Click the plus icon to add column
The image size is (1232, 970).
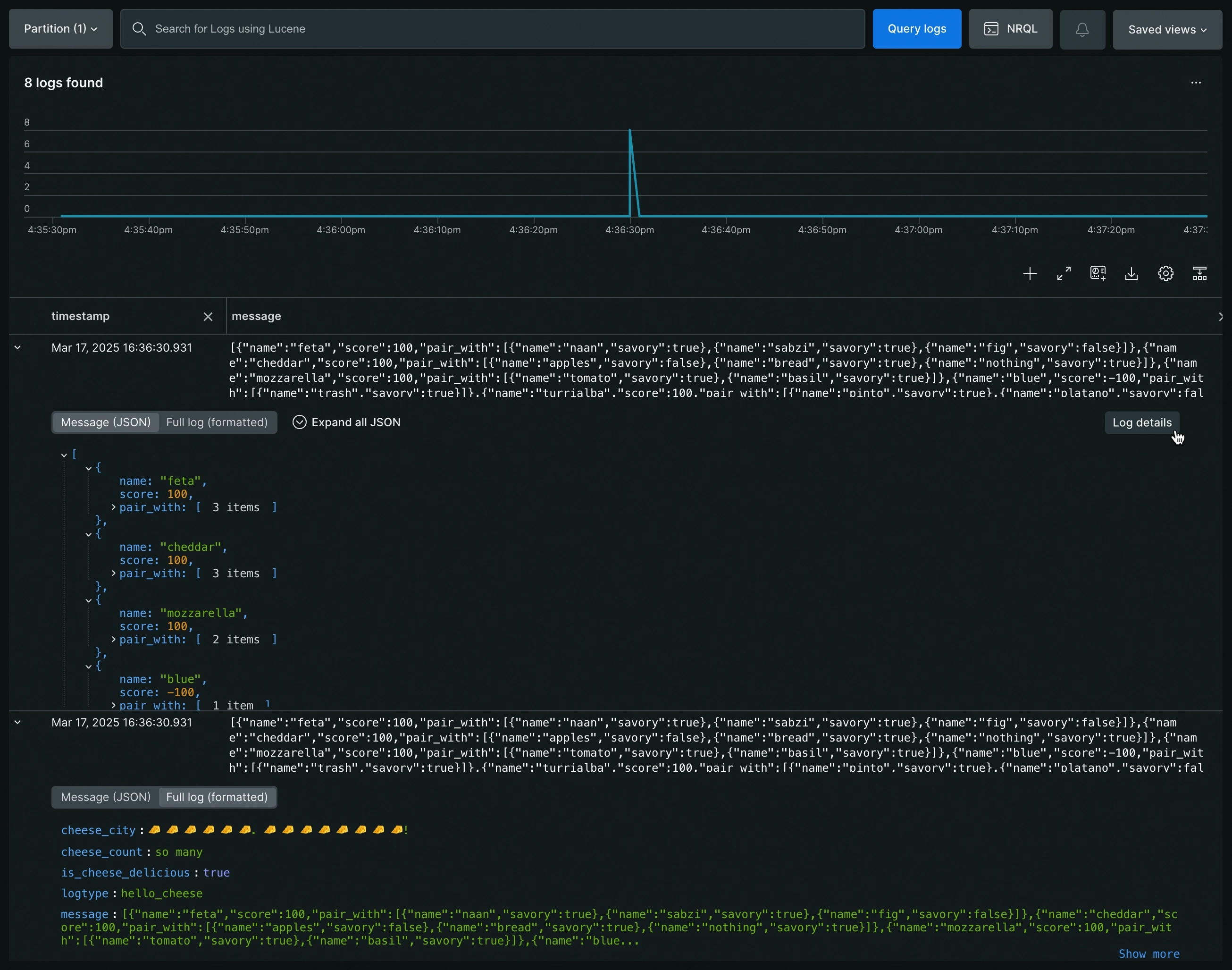pos(1030,274)
